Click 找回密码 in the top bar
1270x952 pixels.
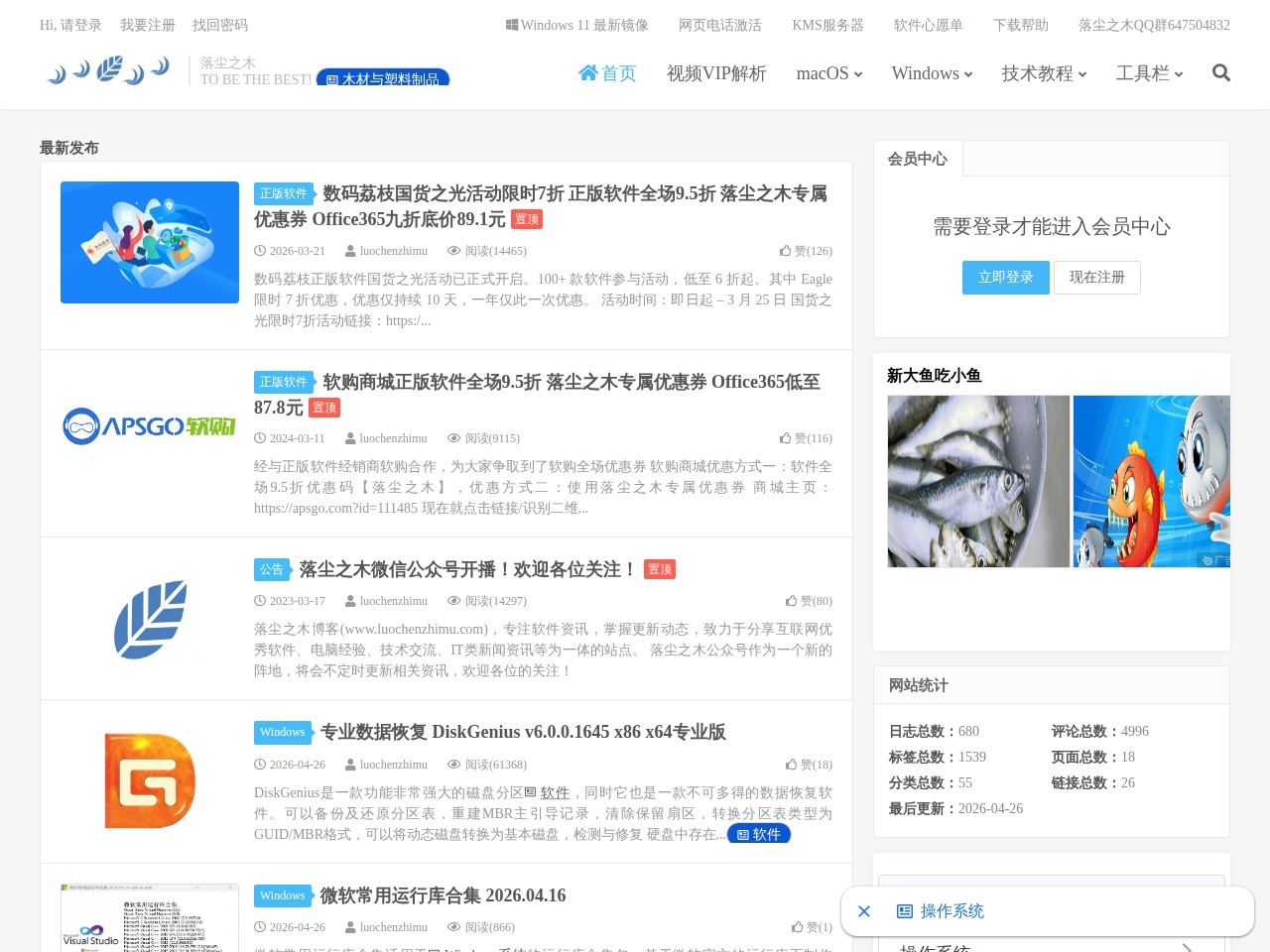pyautogui.click(x=220, y=25)
